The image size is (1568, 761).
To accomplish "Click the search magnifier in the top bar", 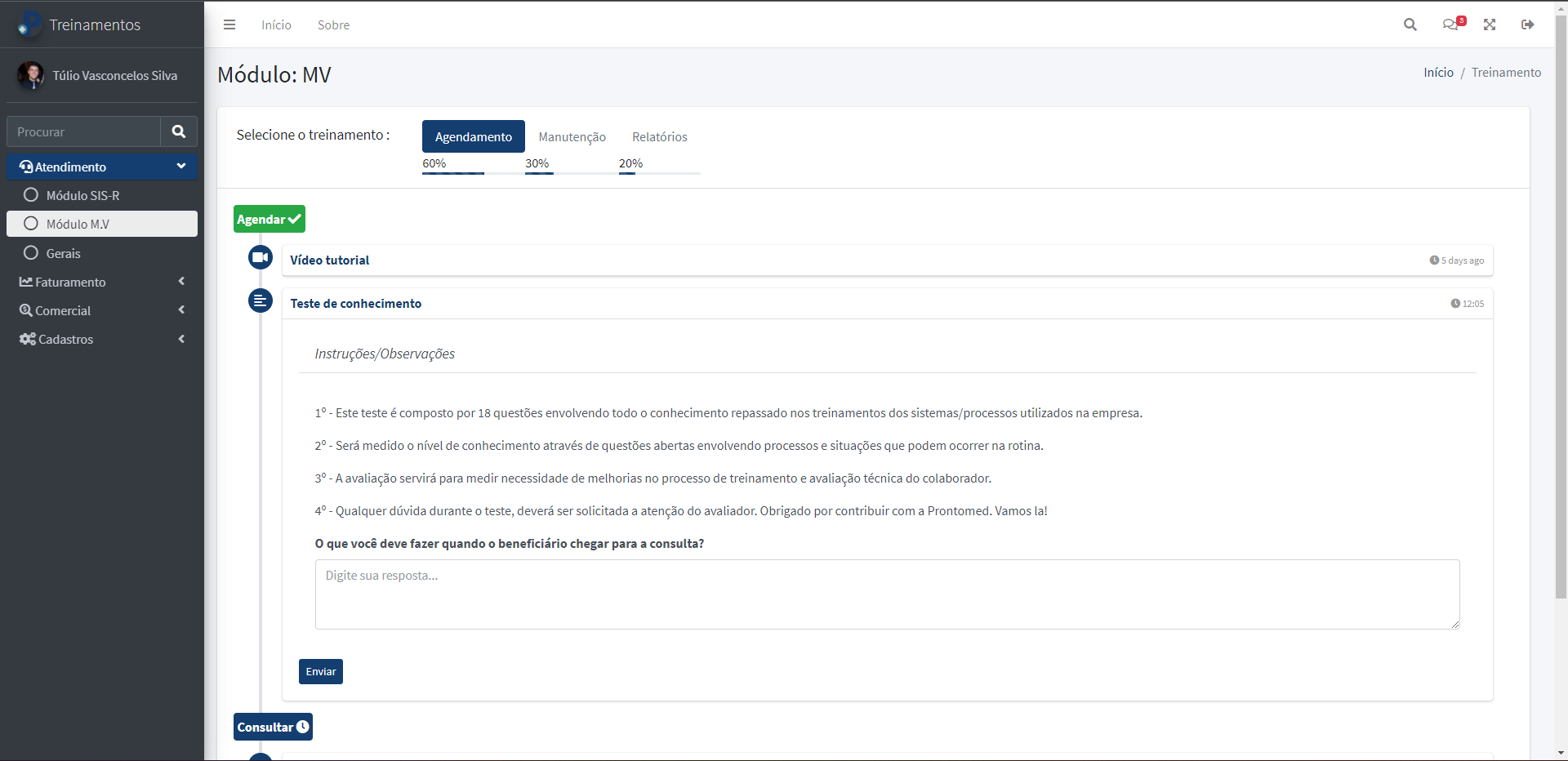I will pos(1410,24).
